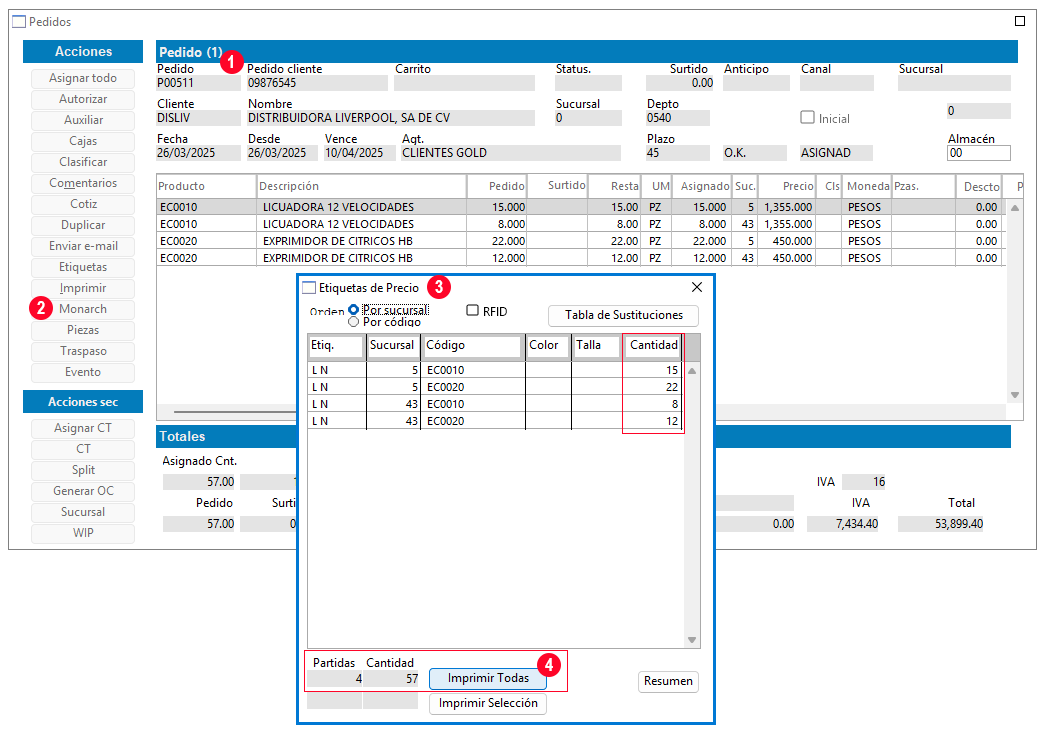Viewport: 1049px width, 733px height.
Task: Select order line EC0020 with quantity 22.000
Action: point(581,241)
